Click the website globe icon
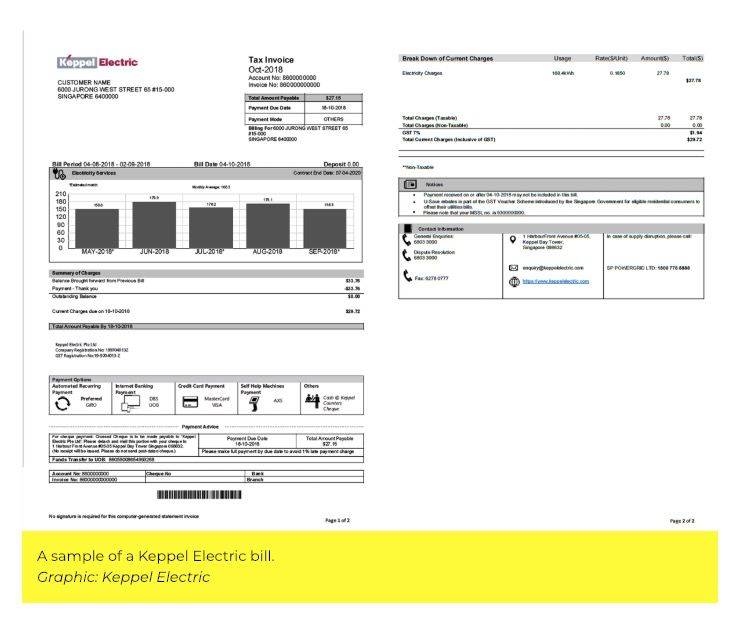Screen dimensions: 736x619 coord(514,282)
